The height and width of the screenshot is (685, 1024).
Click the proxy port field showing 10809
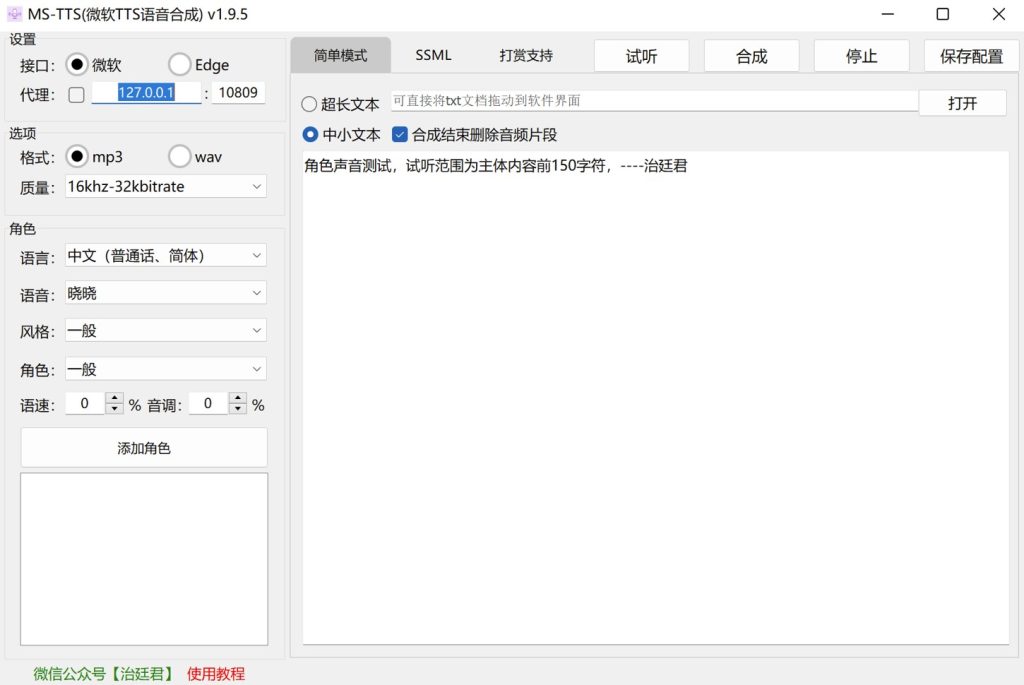(x=238, y=93)
